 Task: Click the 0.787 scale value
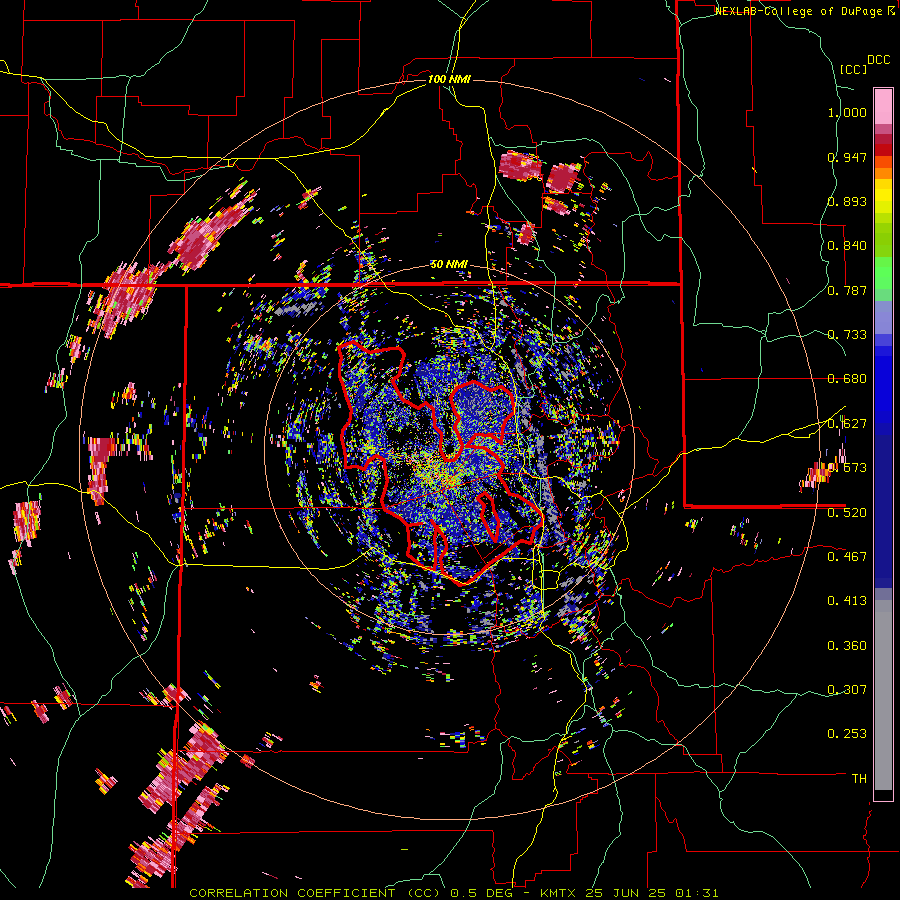(847, 290)
